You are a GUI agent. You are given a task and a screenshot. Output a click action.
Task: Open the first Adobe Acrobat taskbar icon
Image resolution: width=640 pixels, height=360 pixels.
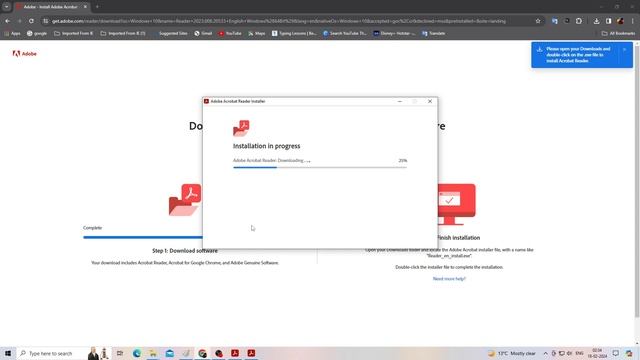[235, 353]
